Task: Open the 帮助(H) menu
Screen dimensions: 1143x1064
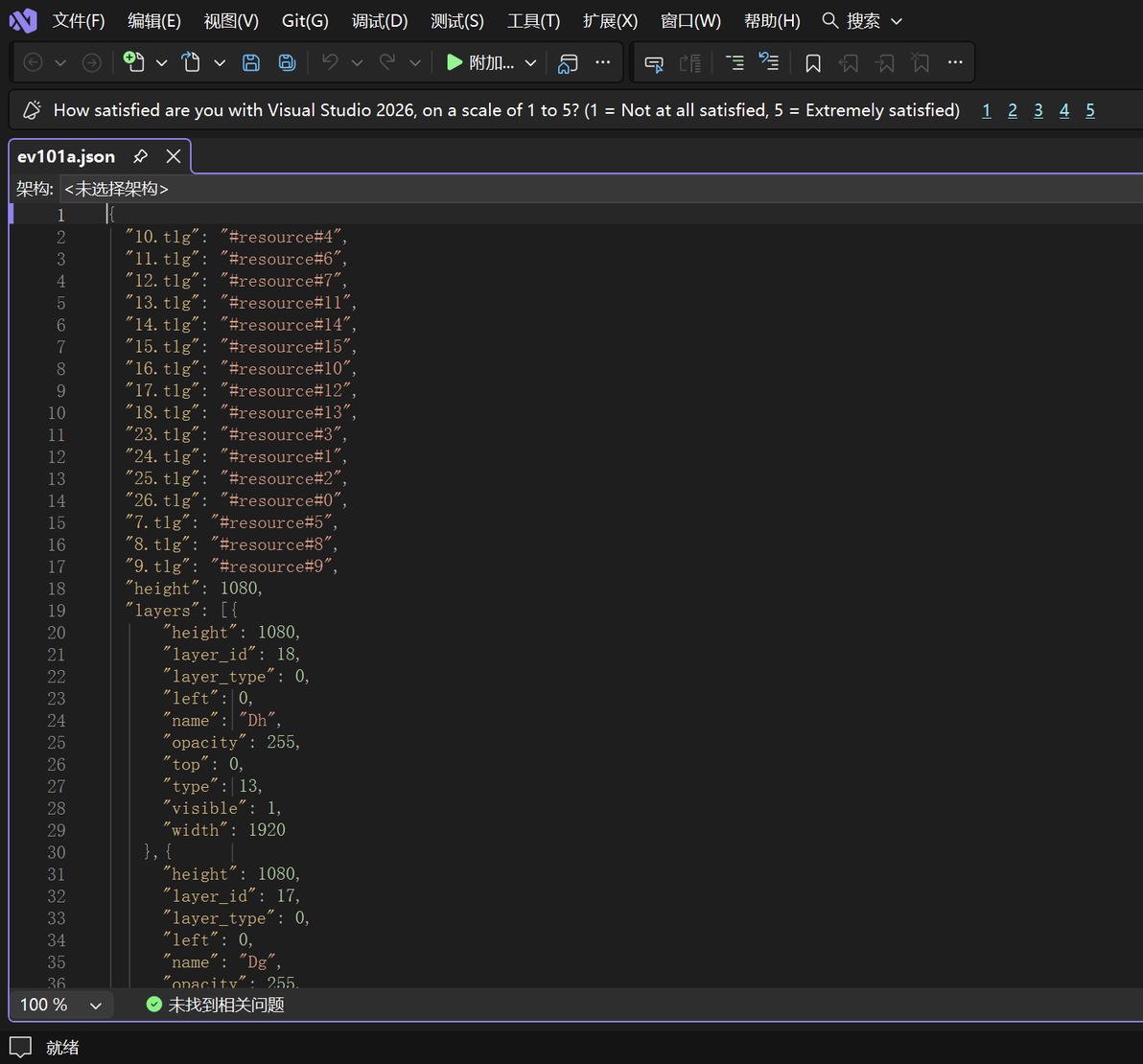Action: [772, 21]
